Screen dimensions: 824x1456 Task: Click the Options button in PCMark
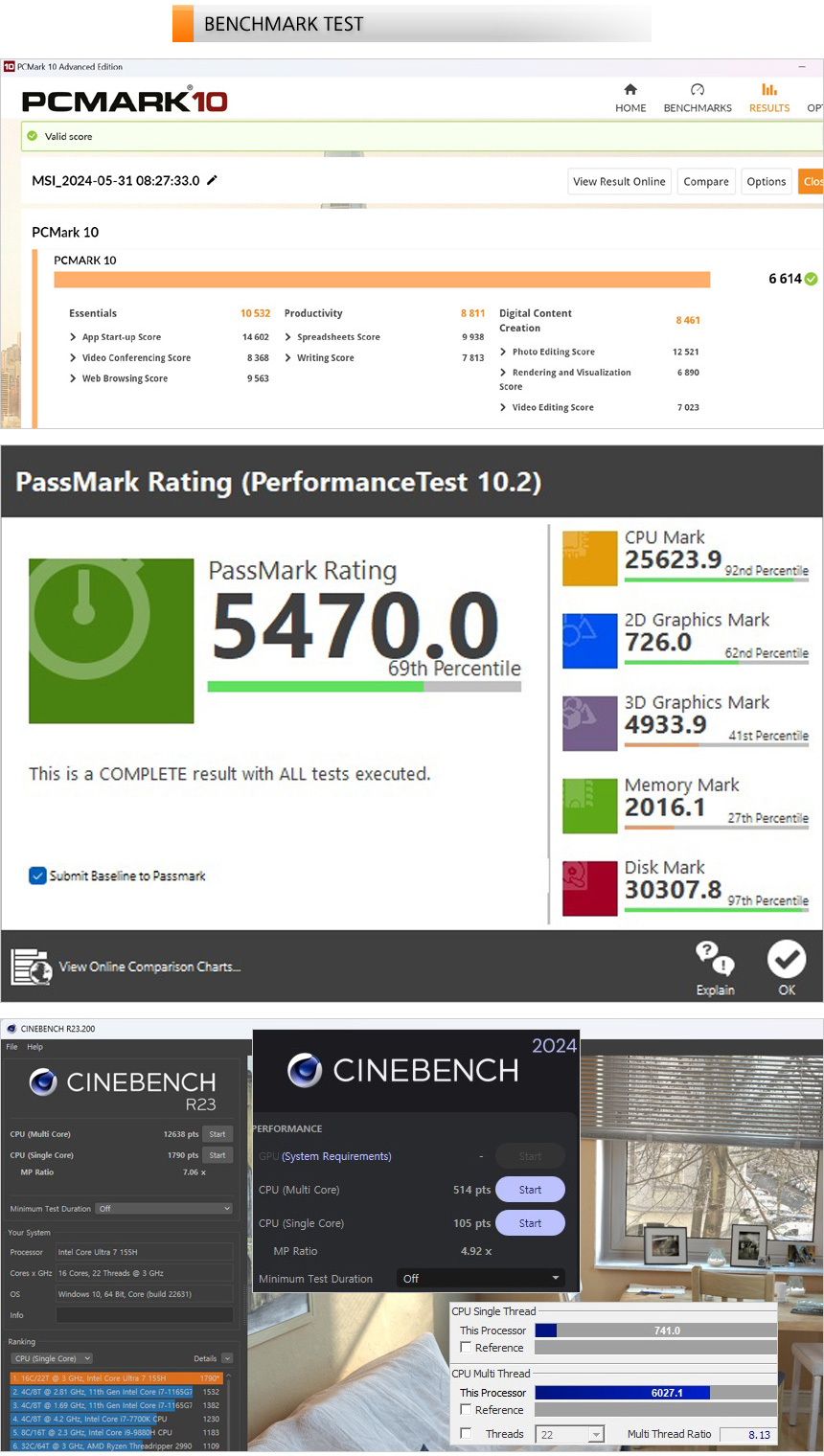(767, 181)
